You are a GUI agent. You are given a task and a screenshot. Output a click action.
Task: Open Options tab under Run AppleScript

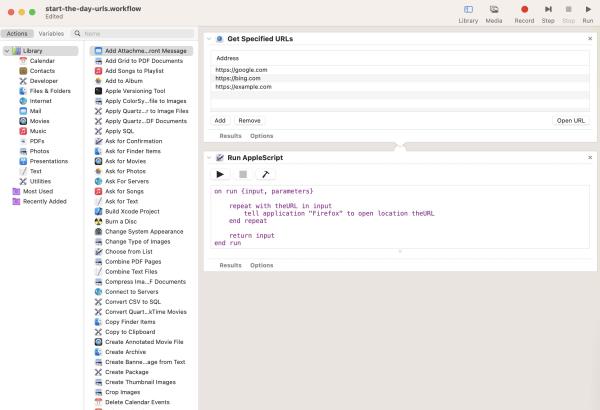pos(261,265)
